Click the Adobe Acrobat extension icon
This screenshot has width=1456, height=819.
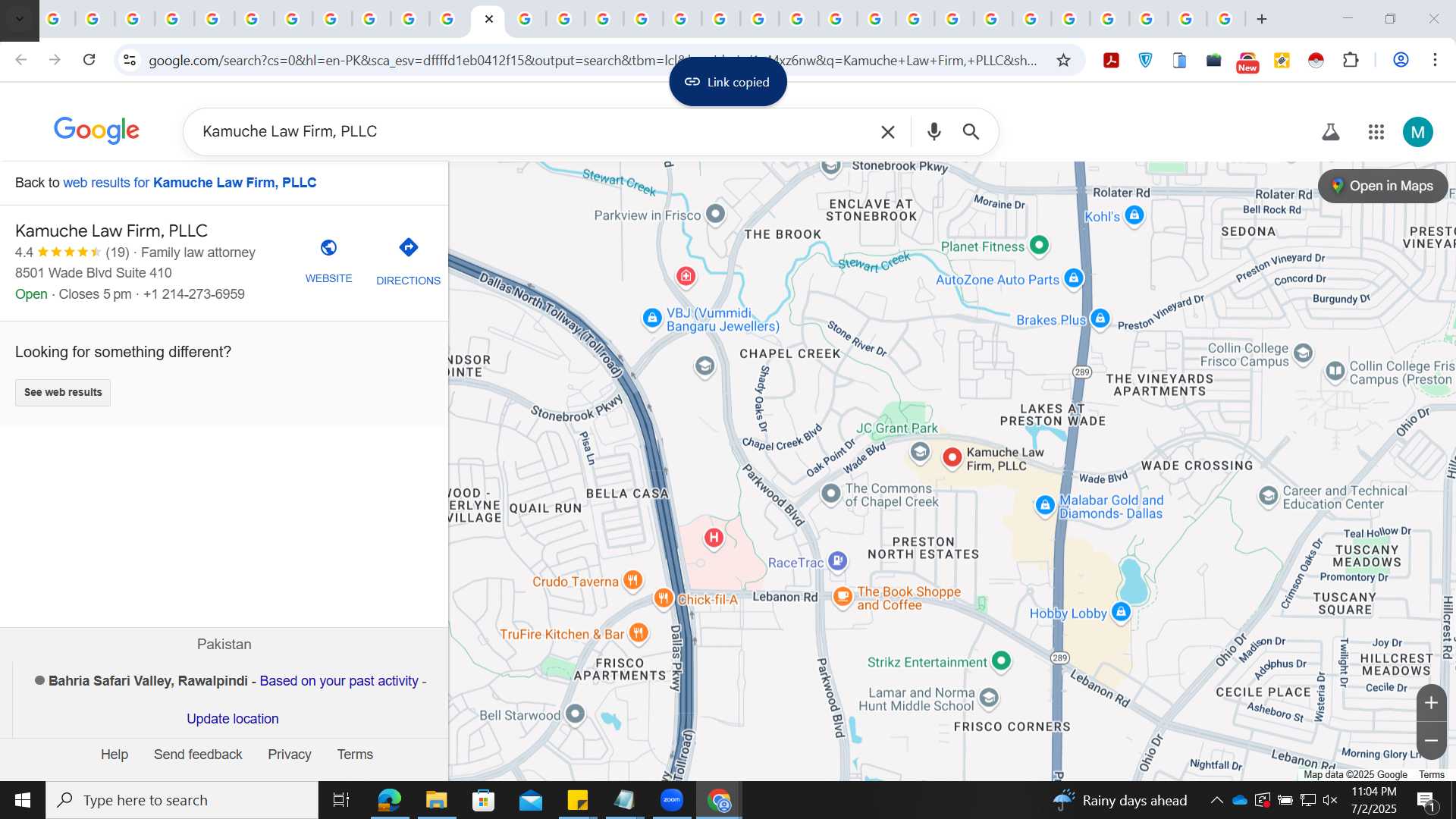click(x=1111, y=60)
